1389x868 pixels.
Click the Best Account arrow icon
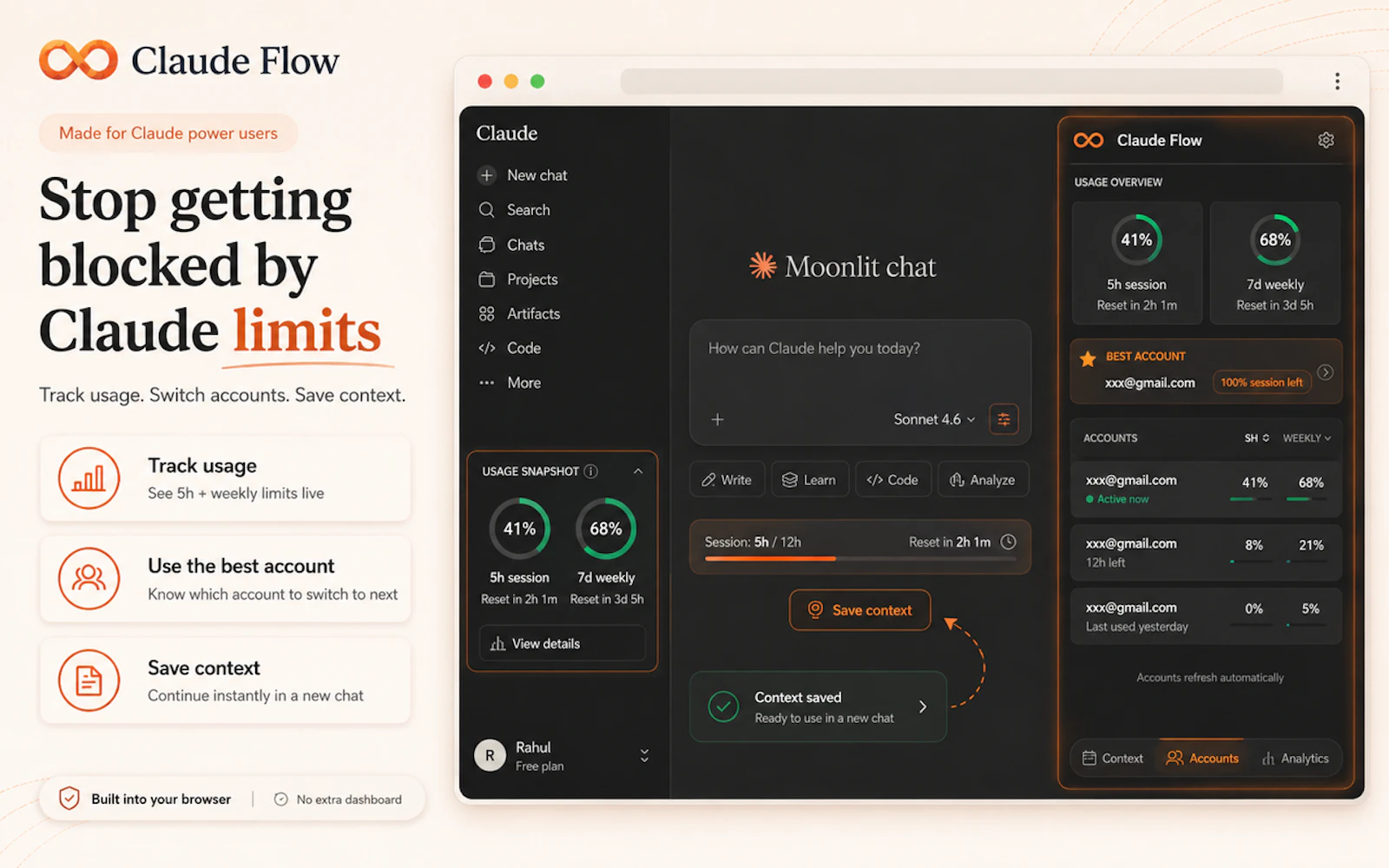coord(1325,372)
